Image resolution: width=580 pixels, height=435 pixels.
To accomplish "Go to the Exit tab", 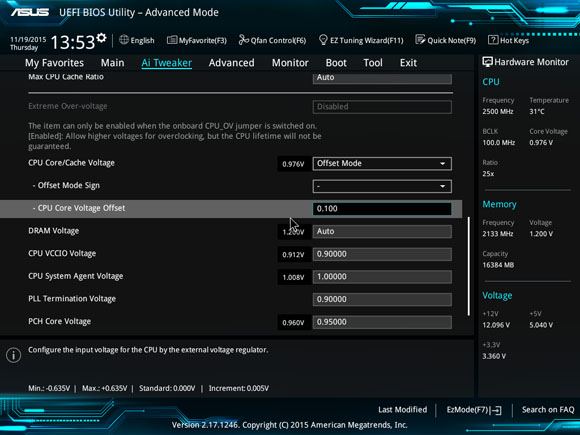I will (408, 63).
